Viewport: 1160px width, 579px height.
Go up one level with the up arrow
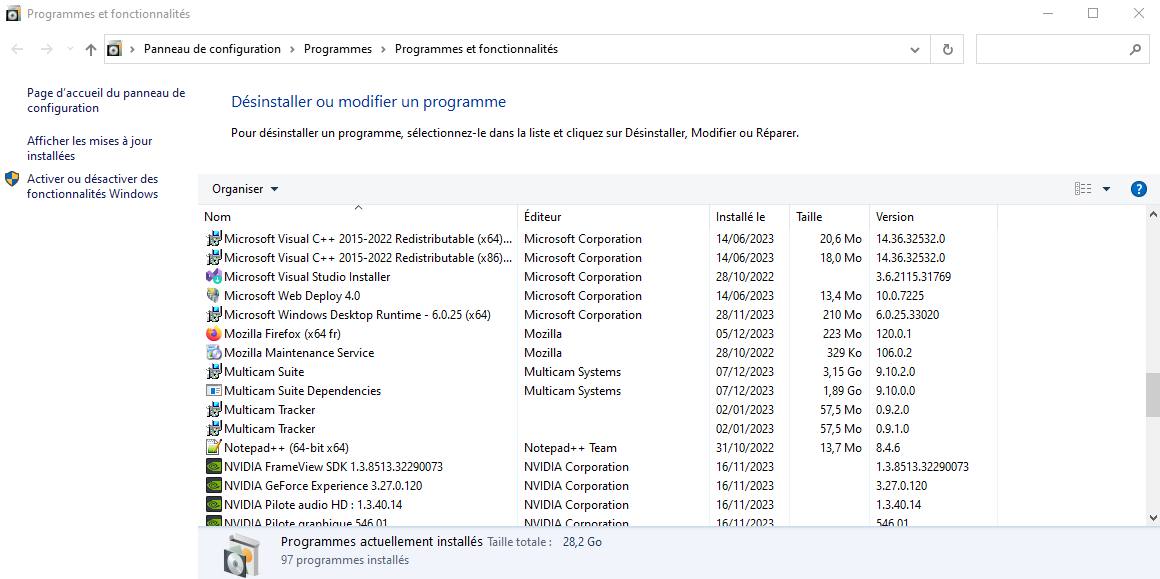pos(91,50)
